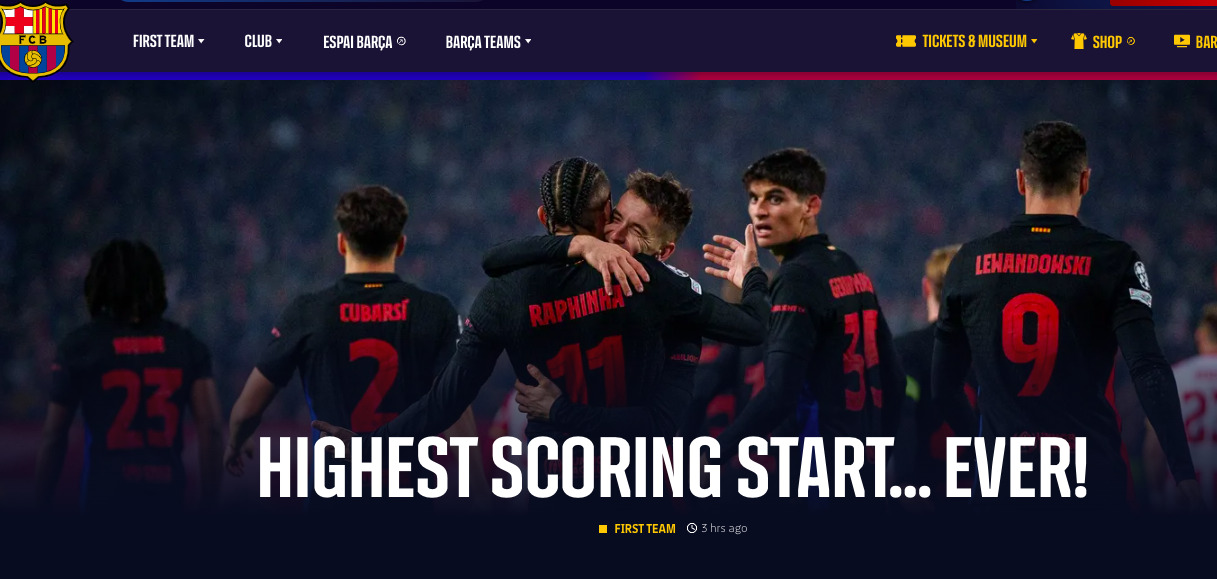Expand the First Team dropdown arrow
Screen dimensions: 1217x579
coord(201,41)
